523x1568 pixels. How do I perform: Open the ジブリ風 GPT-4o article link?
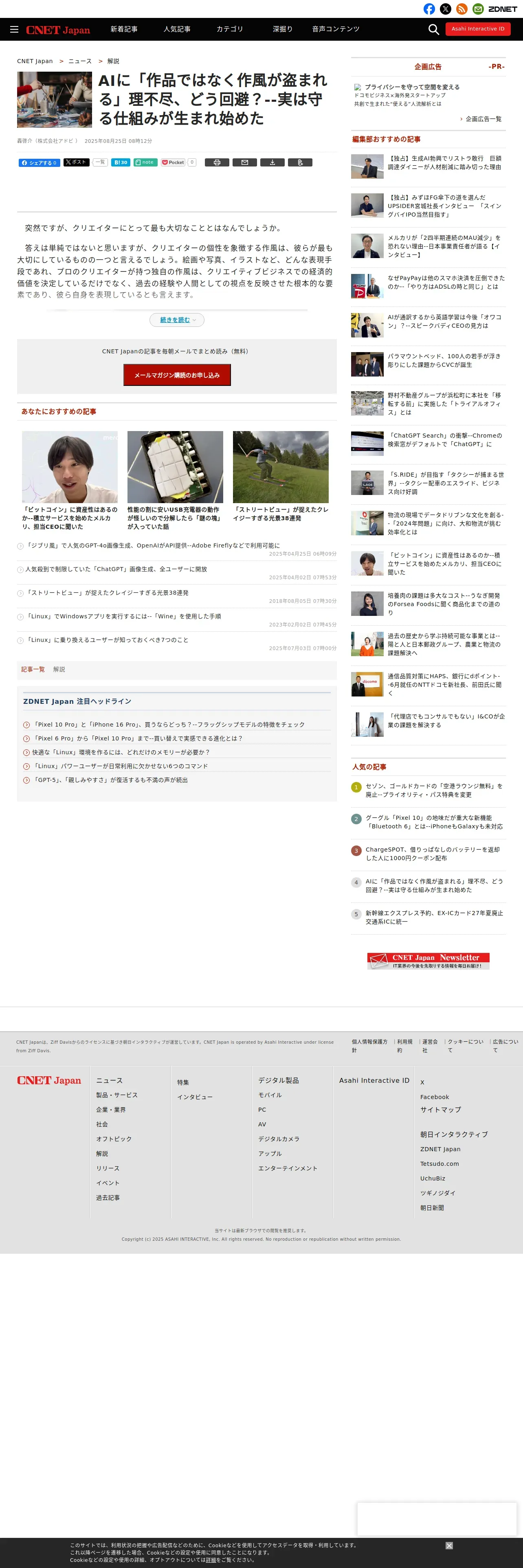coord(153,545)
